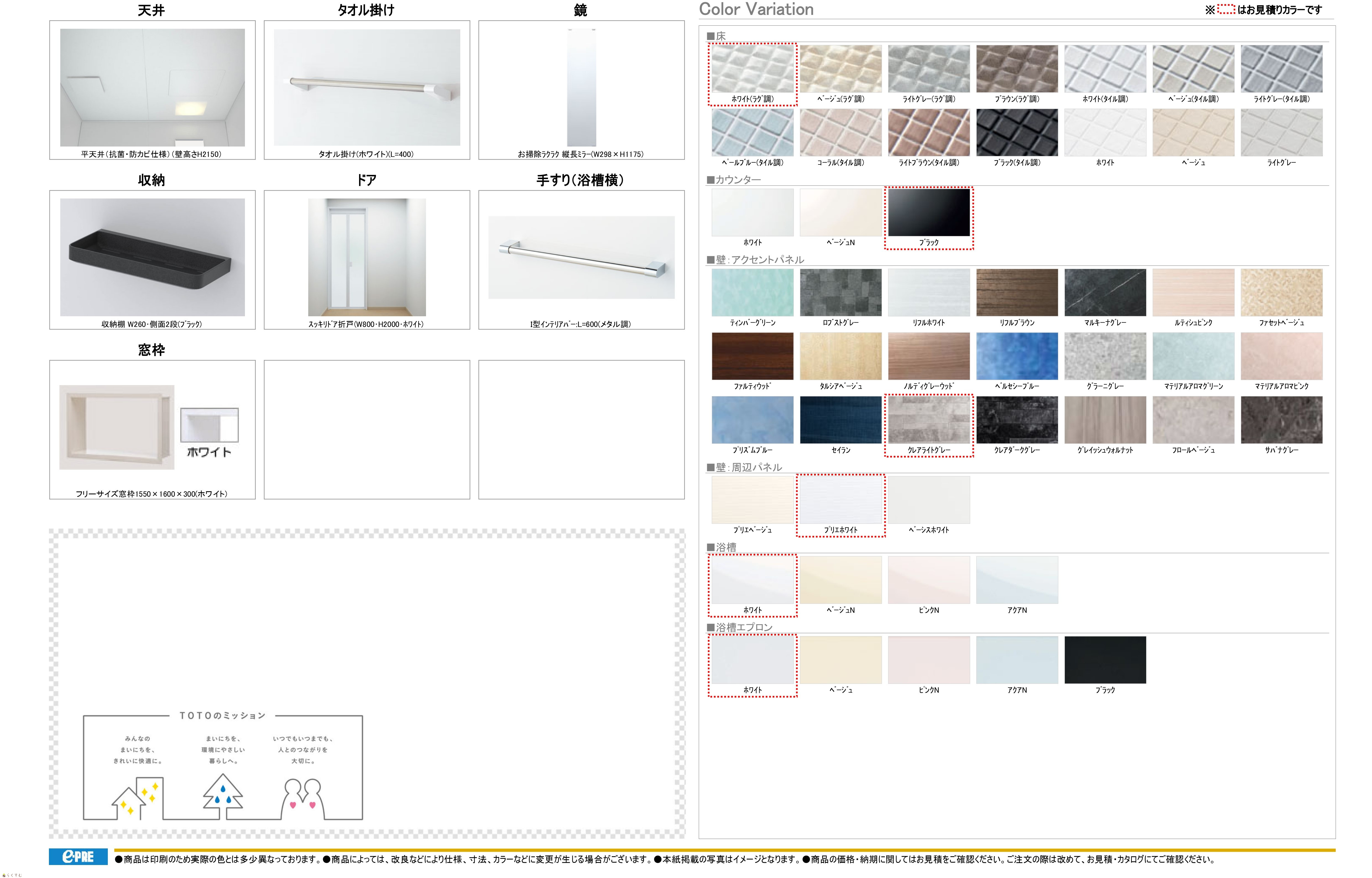
Task: Pick the プリエホワイト surrounding wall panel swatch
Action: pyautogui.click(x=840, y=500)
